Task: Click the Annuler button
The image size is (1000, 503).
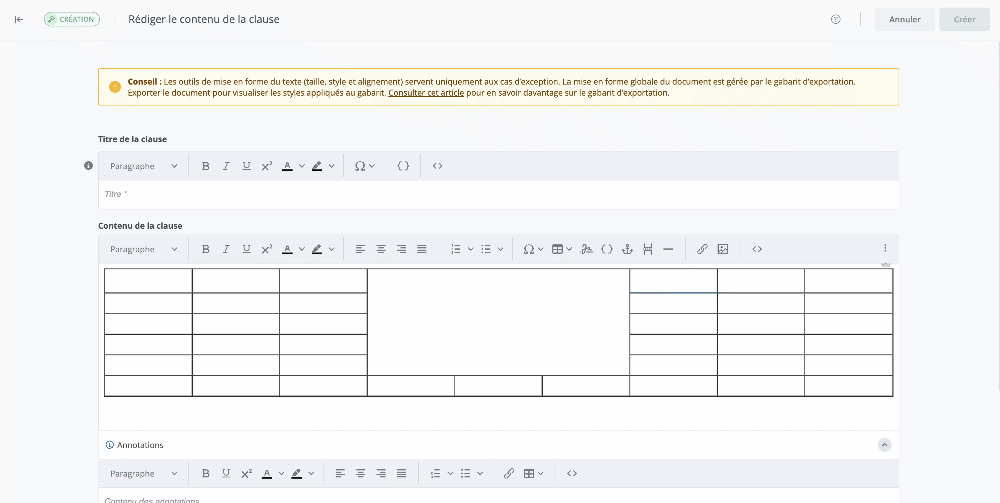Action: point(905,19)
